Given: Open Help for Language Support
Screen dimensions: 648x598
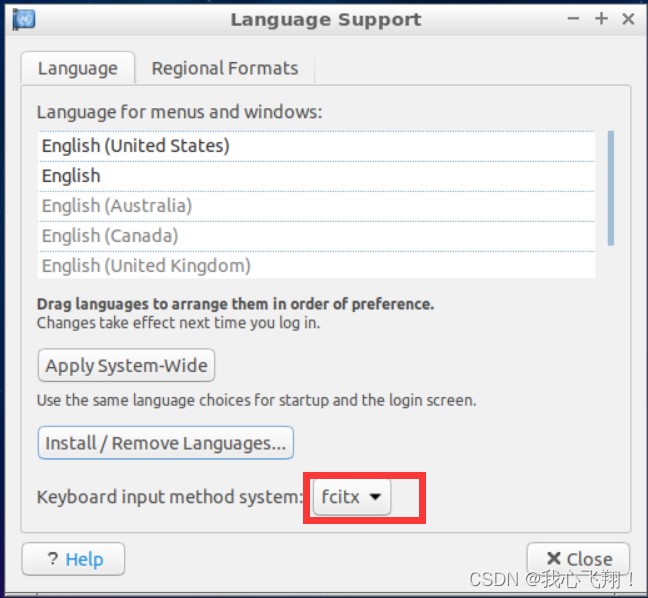Looking at the screenshot, I should coord(74,559).
